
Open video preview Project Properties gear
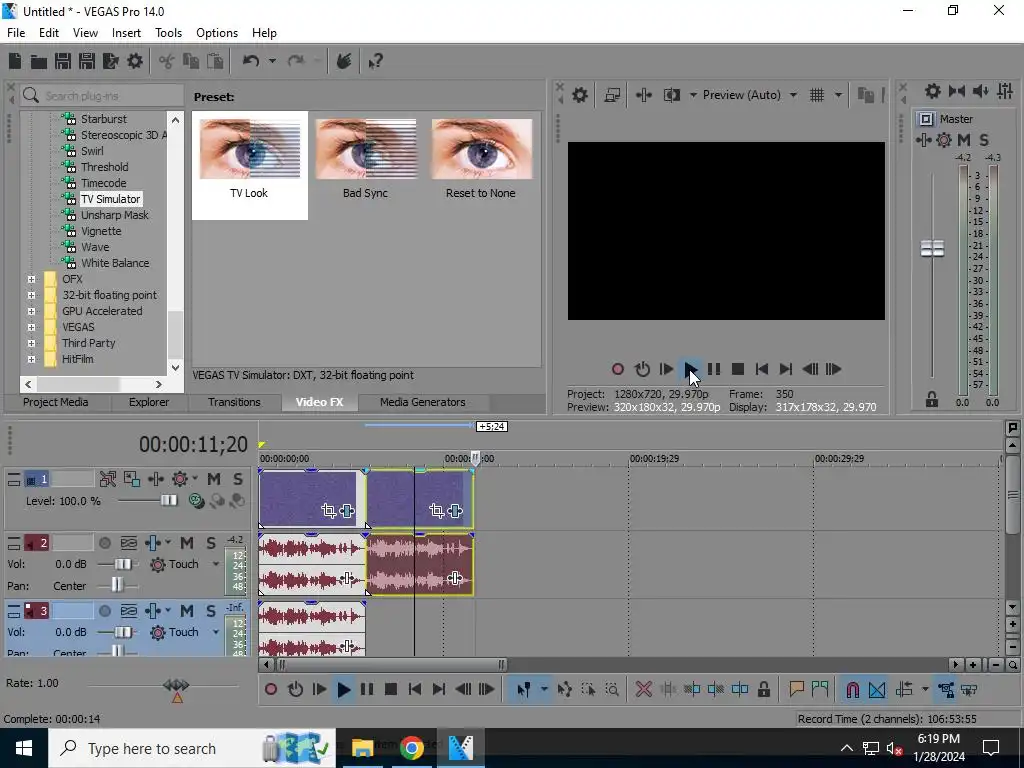coord(580,95)
